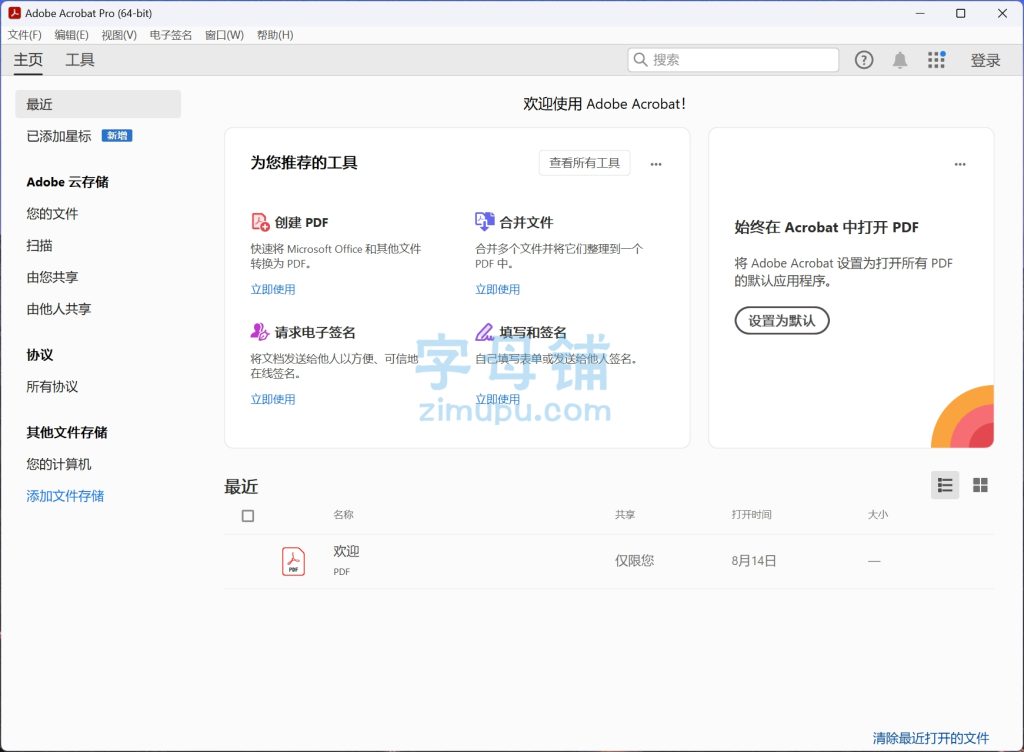This screenshot has width=1024, height=752.
Task: Open the 编辑(E) menu
Action: click(x=71, y=35)
